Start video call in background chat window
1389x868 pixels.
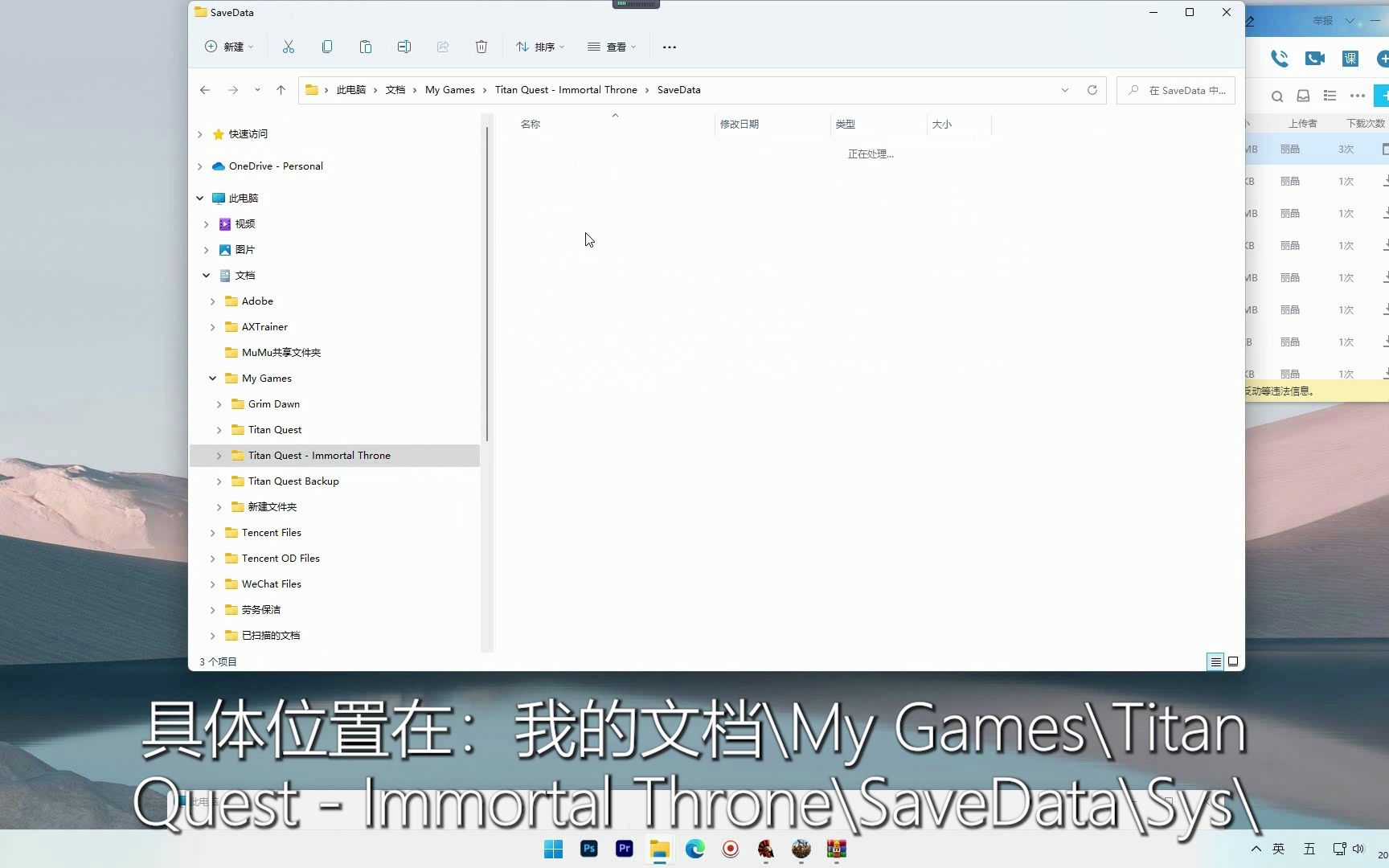pos(1315,58)
